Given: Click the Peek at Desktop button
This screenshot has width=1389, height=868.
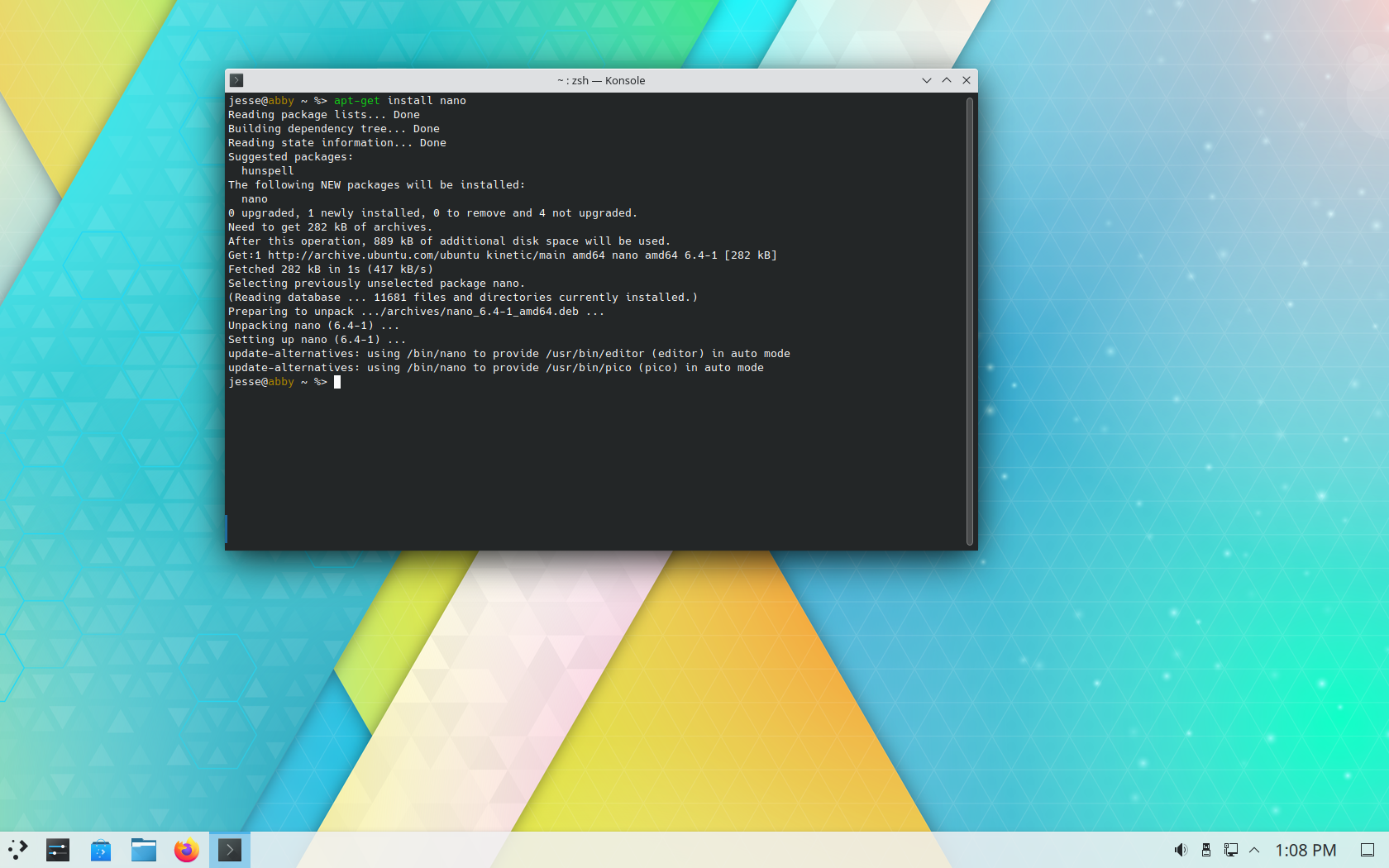Looking at the screenshot, I should [1368, 850].
